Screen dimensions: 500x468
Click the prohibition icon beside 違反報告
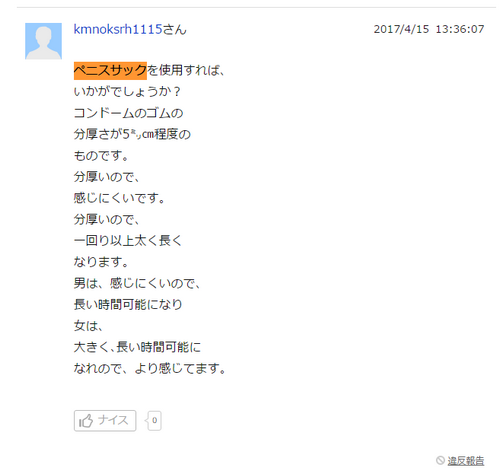440,460
